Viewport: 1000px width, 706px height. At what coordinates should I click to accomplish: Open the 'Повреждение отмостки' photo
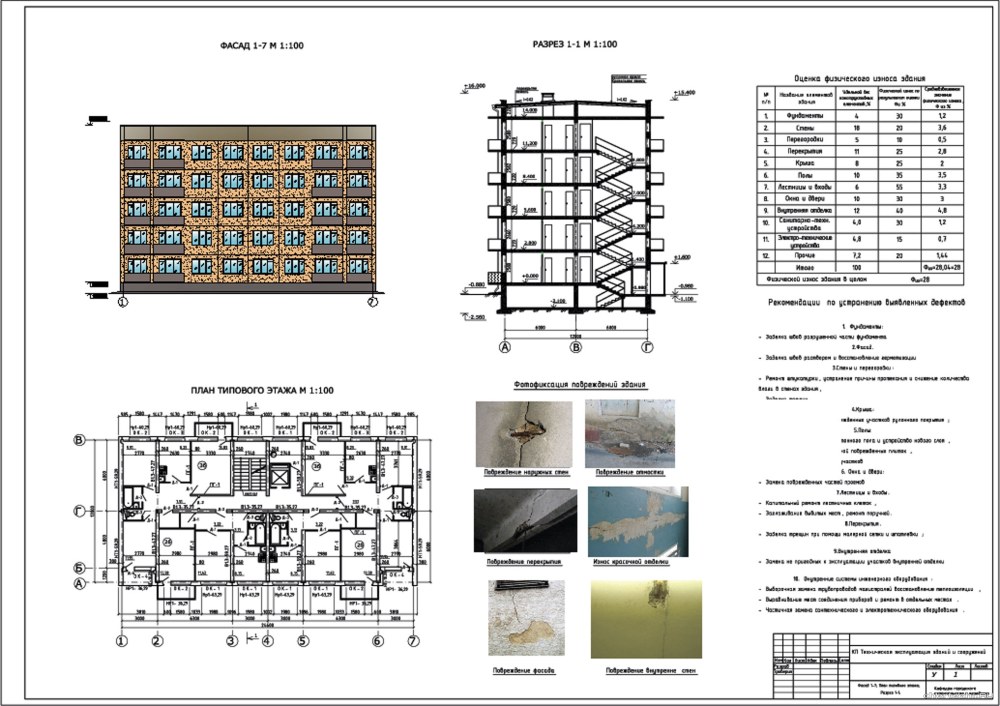[x=631, y=433]
